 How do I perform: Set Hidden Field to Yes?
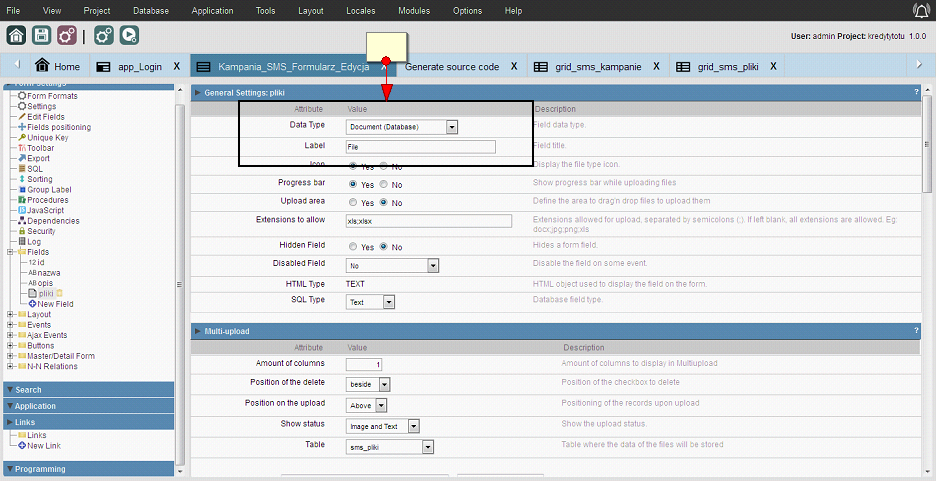(353, 246)
